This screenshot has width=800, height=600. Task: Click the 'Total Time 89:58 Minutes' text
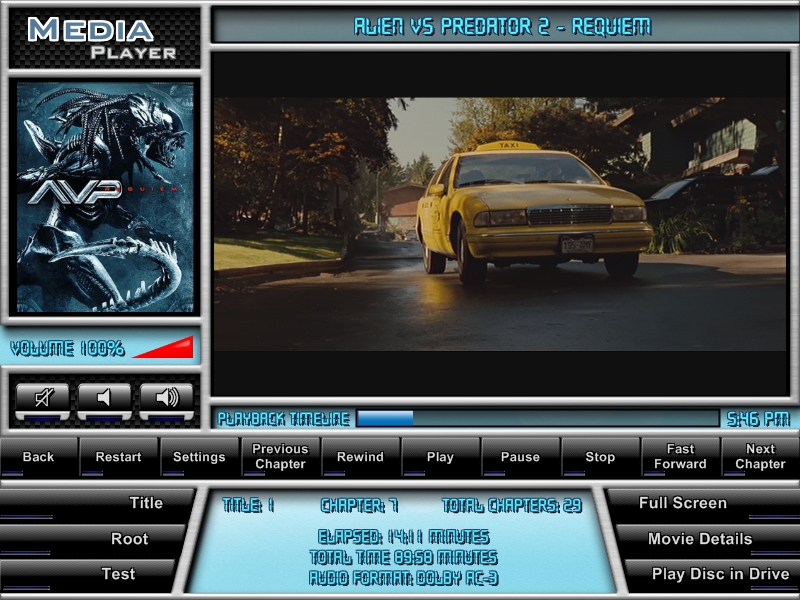point(404,557)
